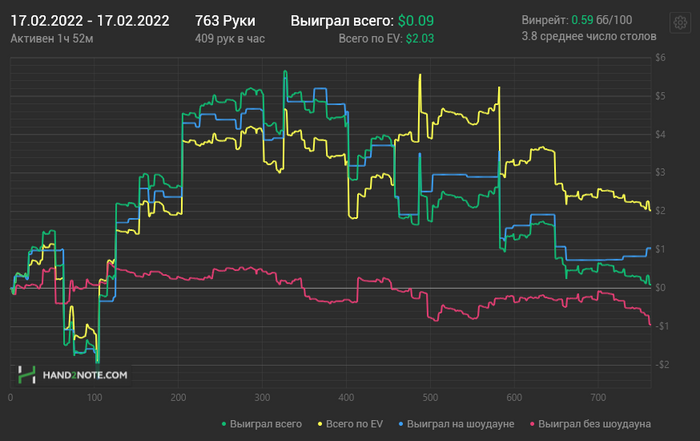Viewport: 700px width, 441px height.
Task: Click the total won value $0.09
Action: point(416,21)
